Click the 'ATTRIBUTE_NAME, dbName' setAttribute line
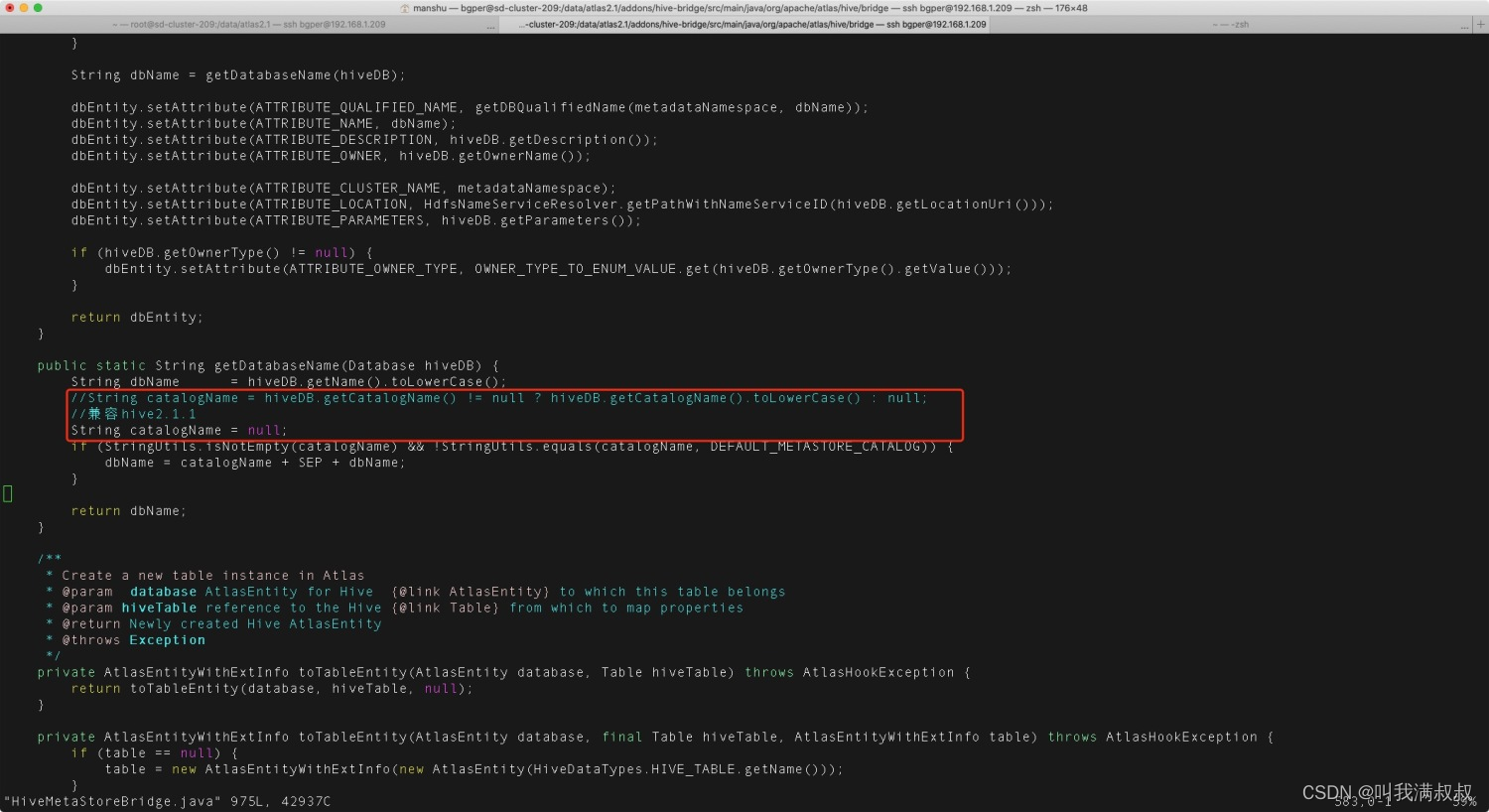 [x=263, y=124]
